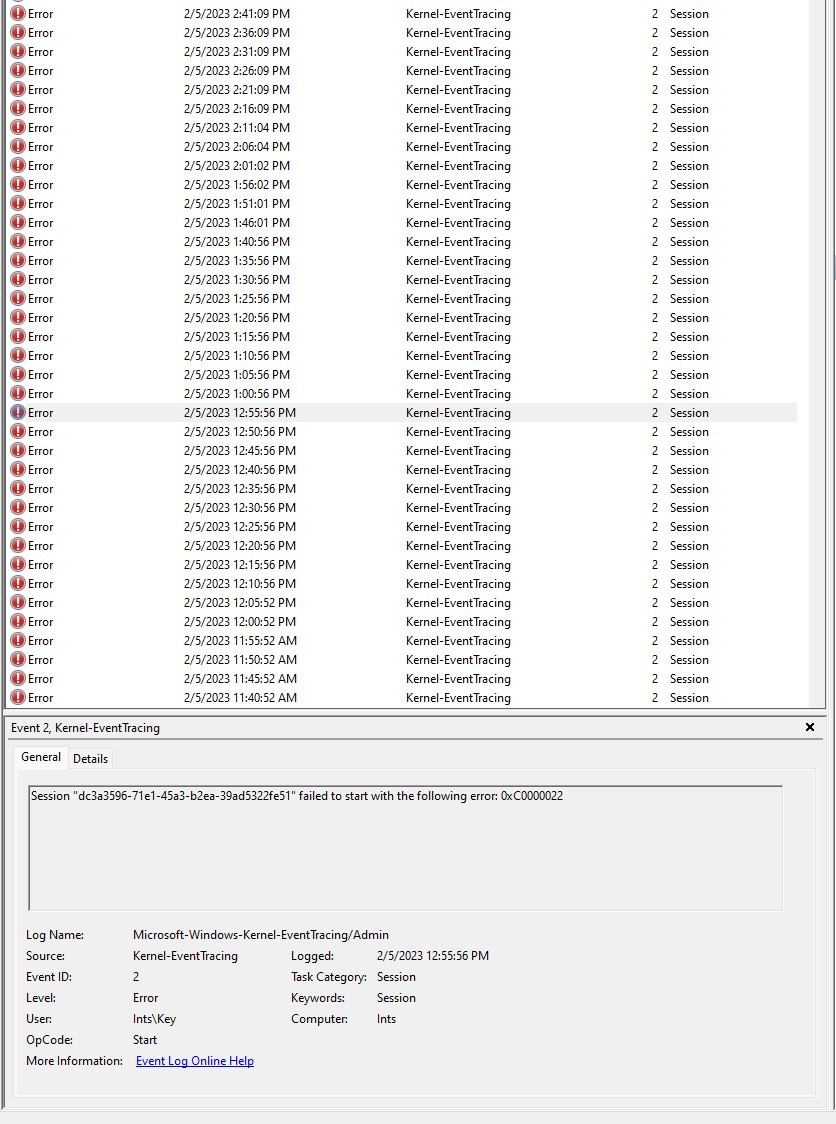Image resolution: width=836 pixels, height=1124 pixels.
Task: Close the Event 2 preview pane
Action: pos(809,727)
